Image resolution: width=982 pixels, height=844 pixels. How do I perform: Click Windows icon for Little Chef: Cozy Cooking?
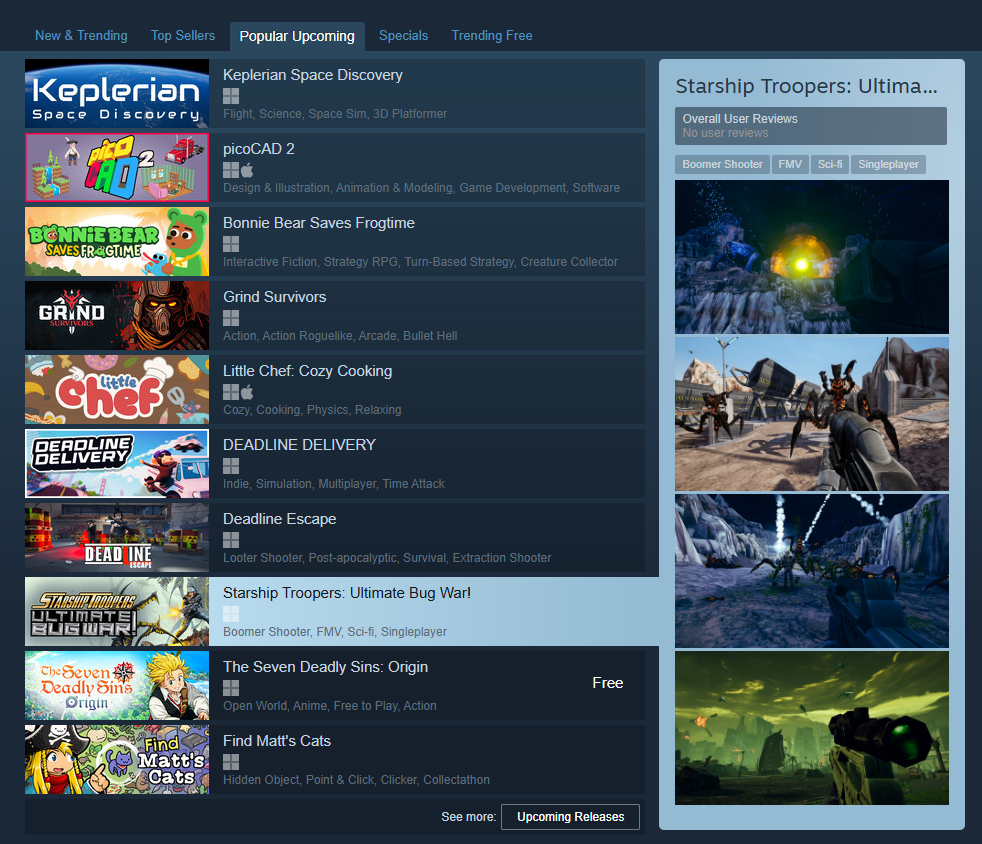click(231, 392)
